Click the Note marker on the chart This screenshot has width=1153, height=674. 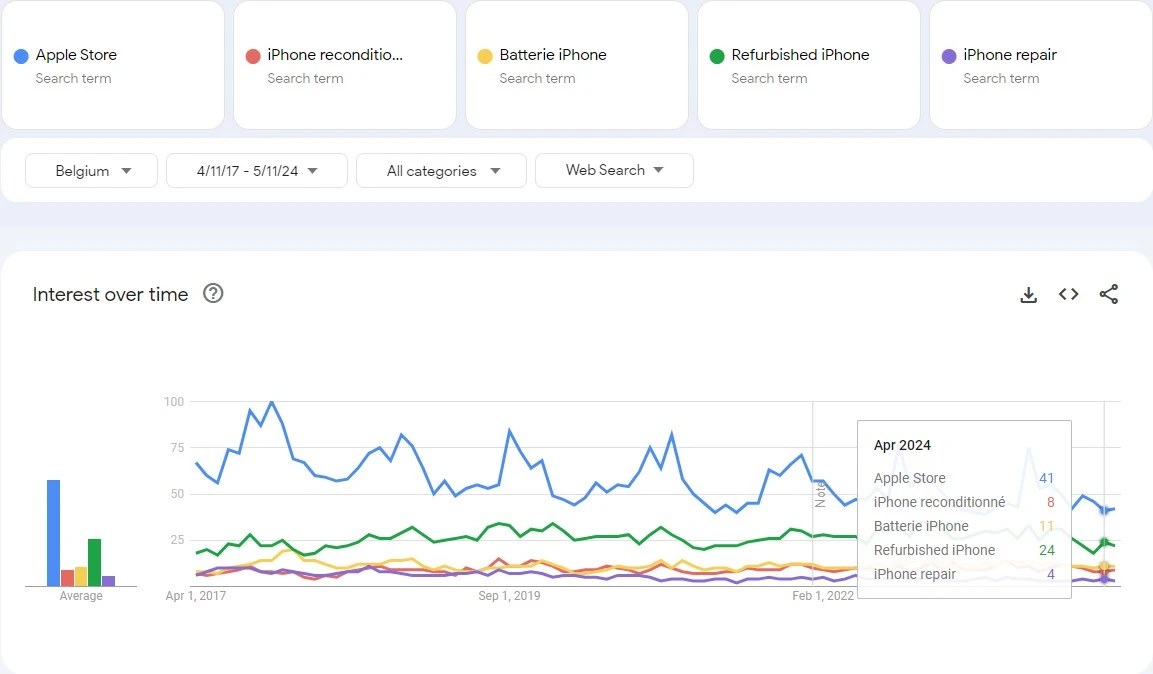click(820, 492)
